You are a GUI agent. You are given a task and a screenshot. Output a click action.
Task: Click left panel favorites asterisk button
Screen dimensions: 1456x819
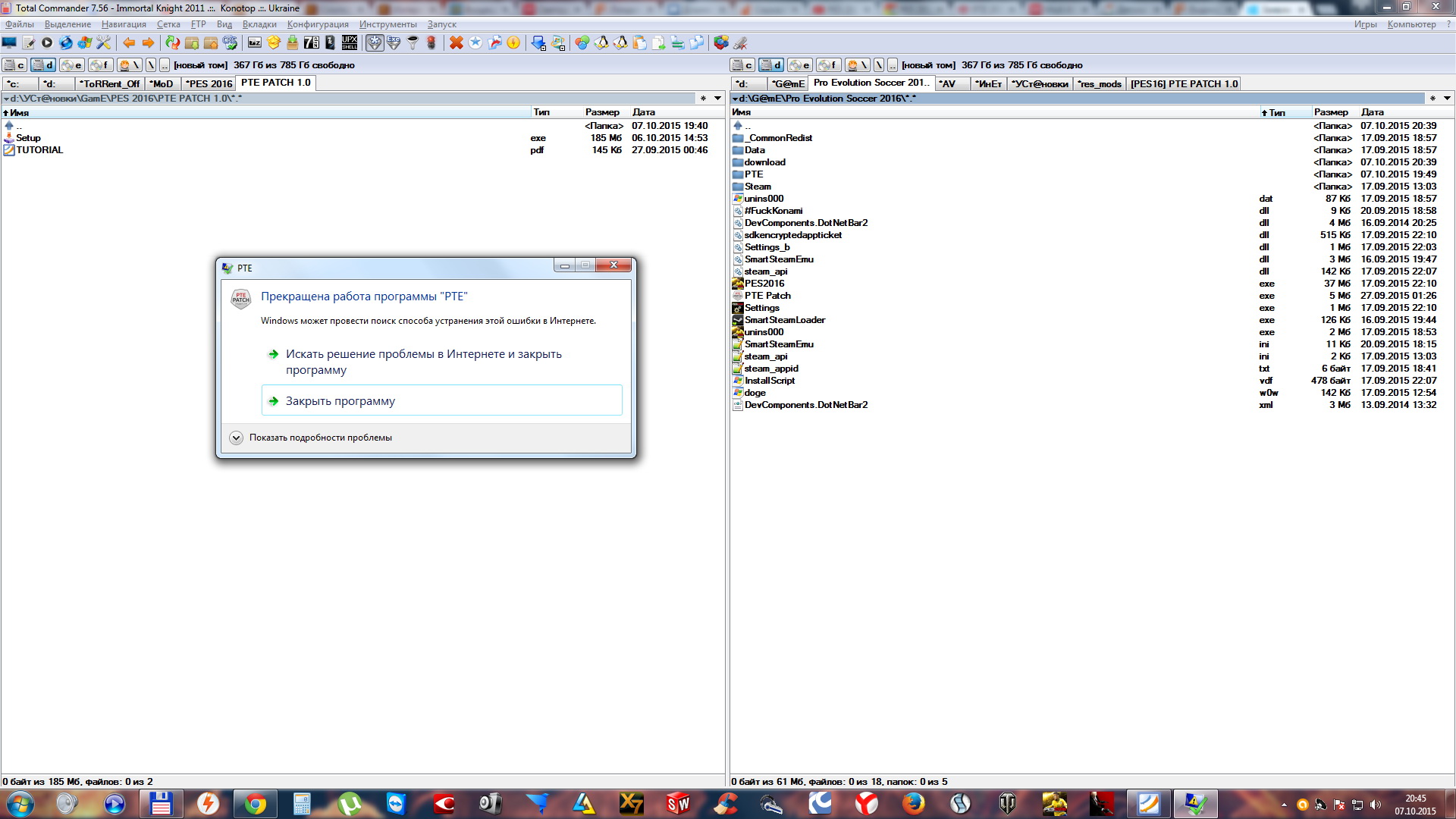tap(703, 99)
